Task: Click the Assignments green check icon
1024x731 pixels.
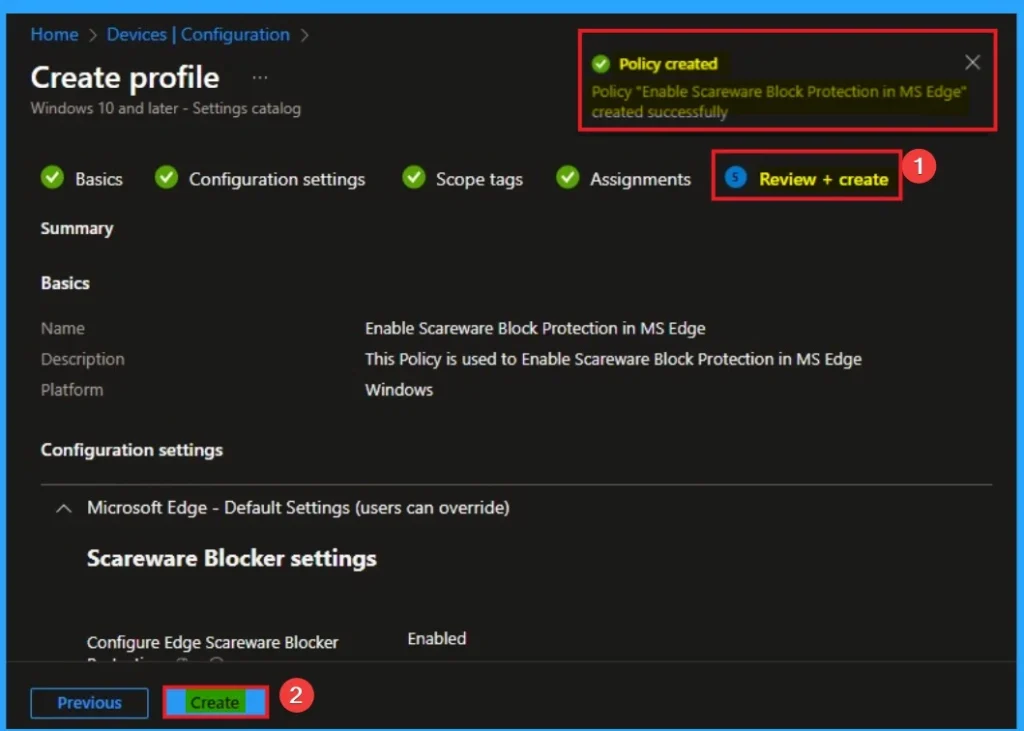Action: point(568,177)
